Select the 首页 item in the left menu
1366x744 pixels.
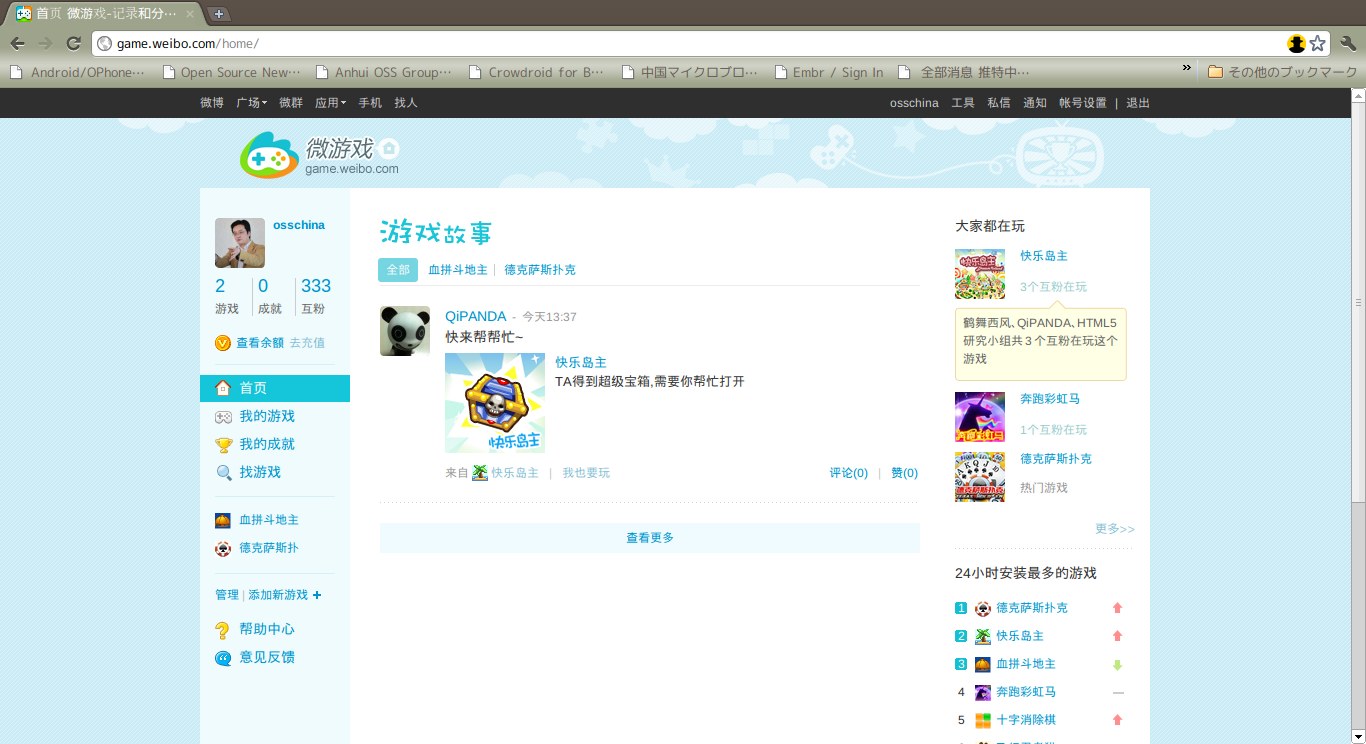[x=275, y=388]
